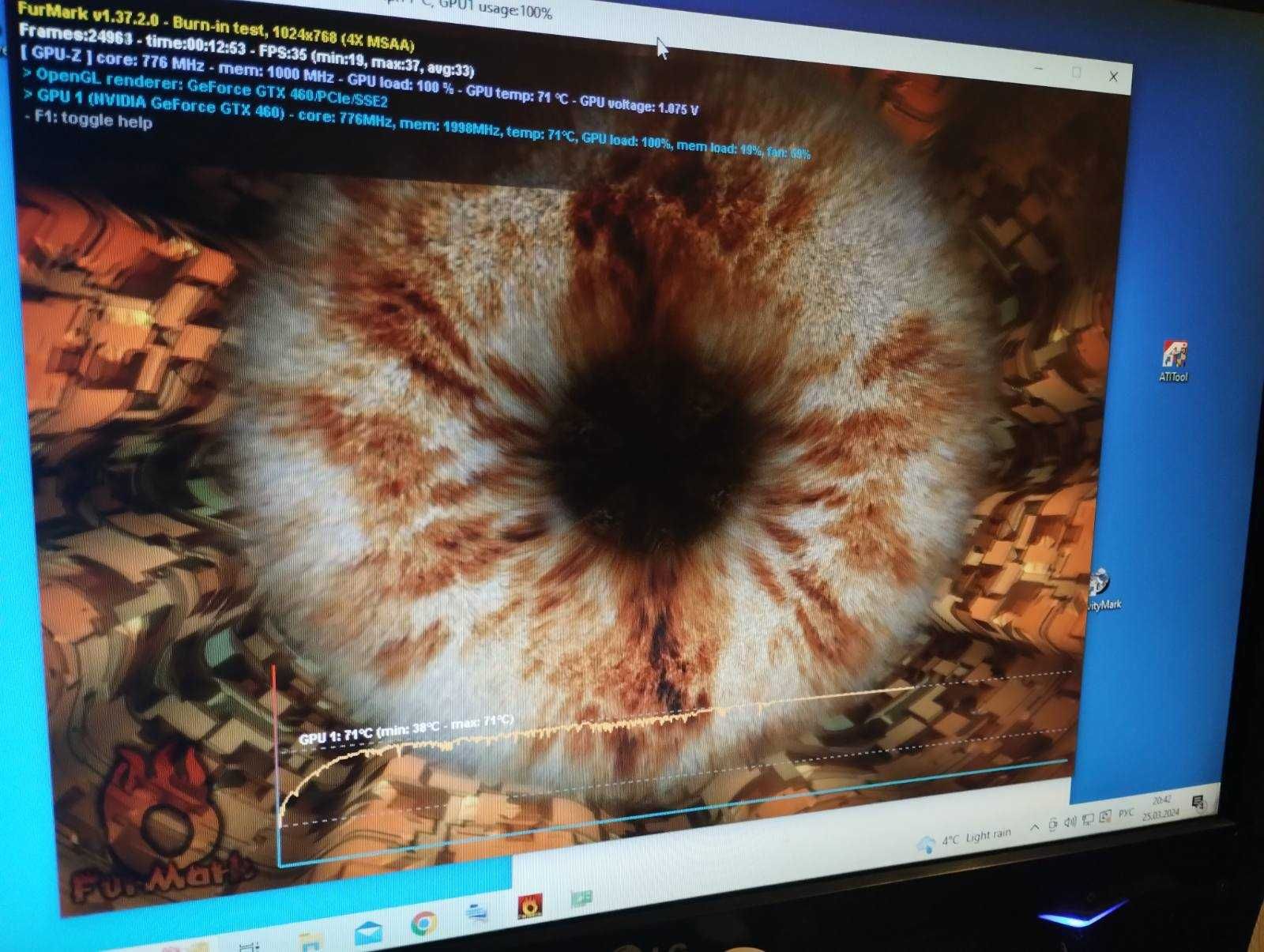
Task: Click the GPU 1 temperature graph label
Action: pos(406,729)
